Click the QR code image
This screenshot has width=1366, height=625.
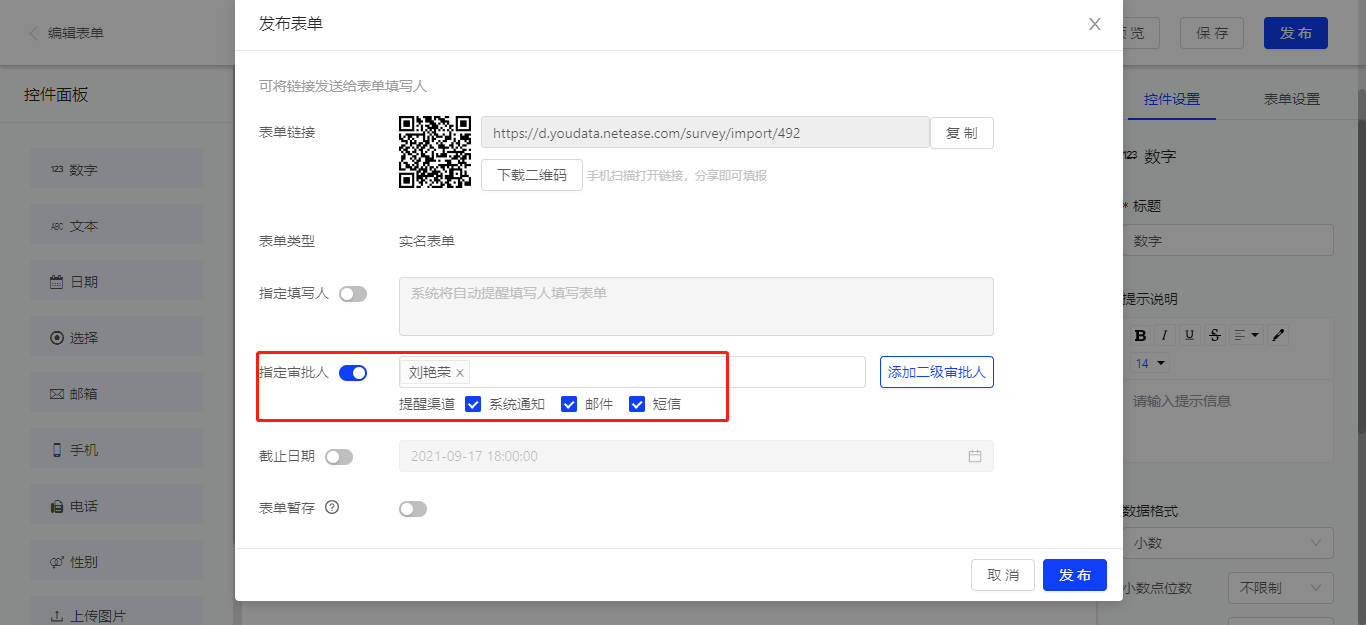tap(435, 152)
